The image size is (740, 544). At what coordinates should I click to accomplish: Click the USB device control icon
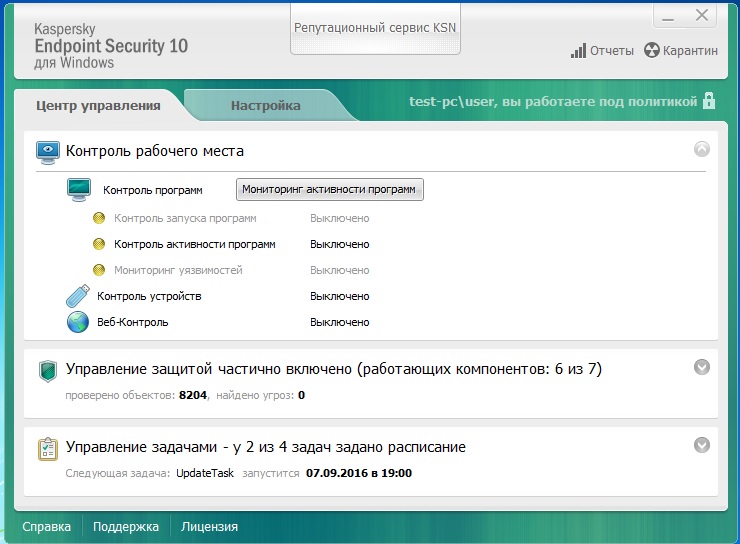78,296
